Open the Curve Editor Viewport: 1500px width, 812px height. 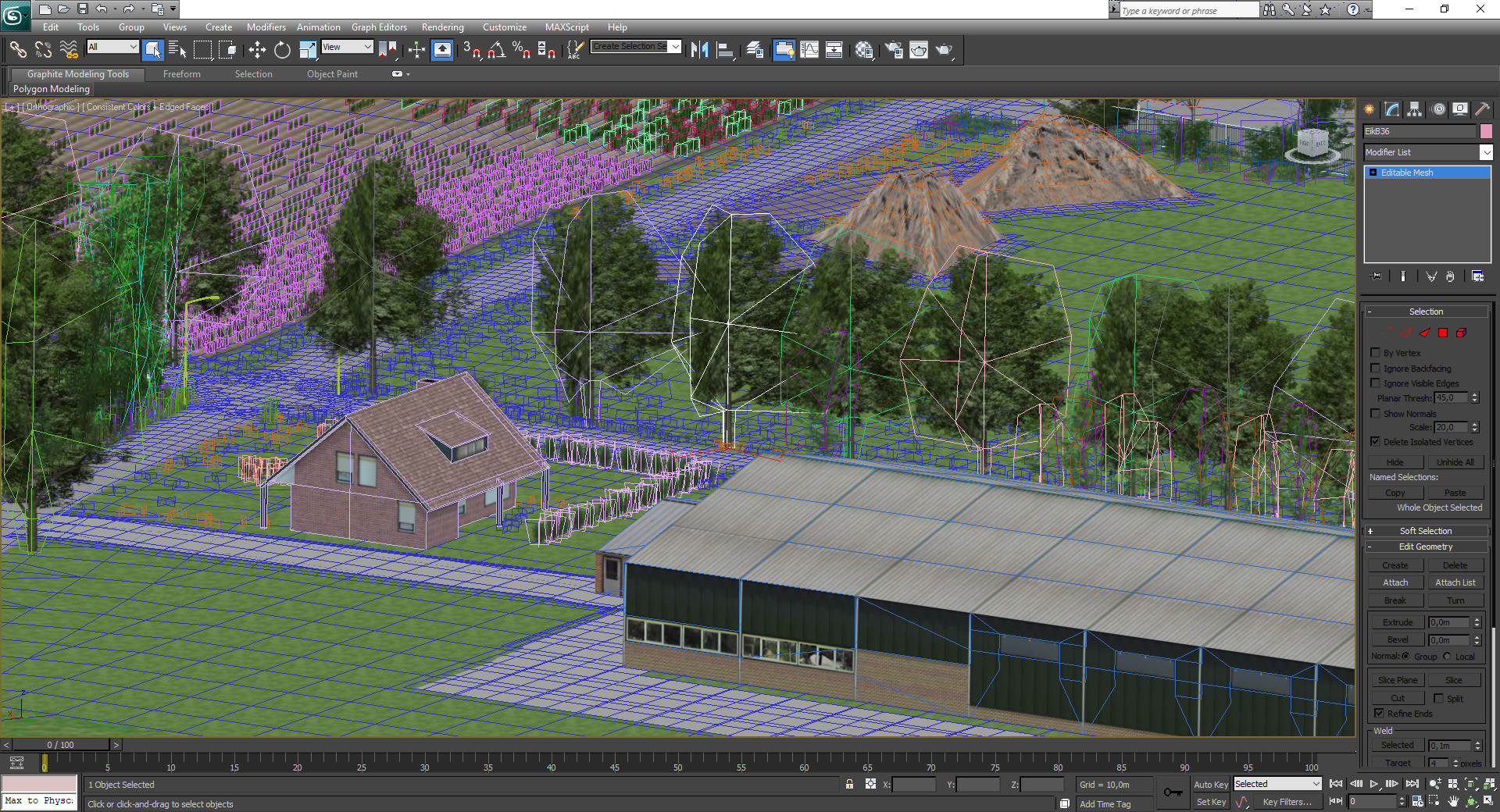tap(809, 50)
